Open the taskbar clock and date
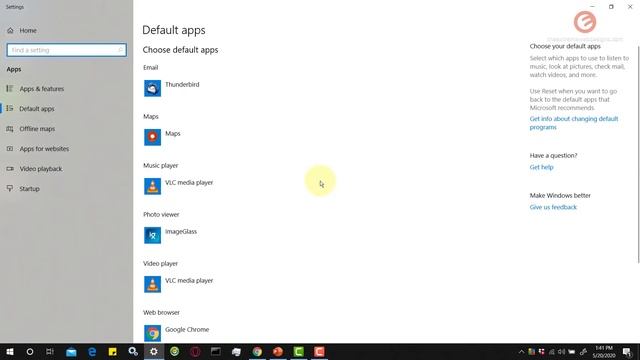This screenshot has width=640, height=360. point(604,351)
